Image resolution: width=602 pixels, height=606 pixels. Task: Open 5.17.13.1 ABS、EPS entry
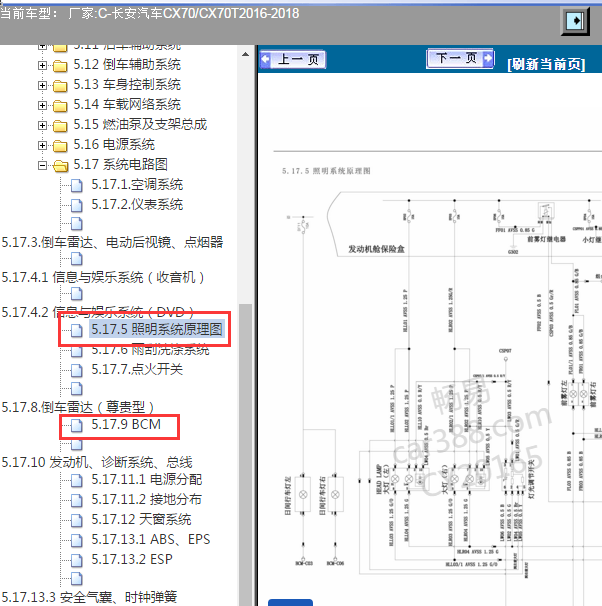coord(150,540)
